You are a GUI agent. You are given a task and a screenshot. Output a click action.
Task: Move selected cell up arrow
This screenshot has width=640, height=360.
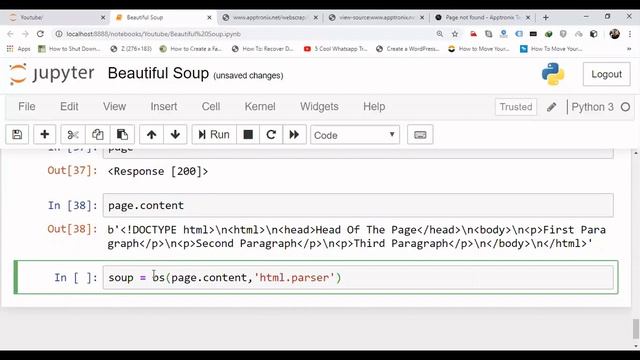click(x=151, y=135)
